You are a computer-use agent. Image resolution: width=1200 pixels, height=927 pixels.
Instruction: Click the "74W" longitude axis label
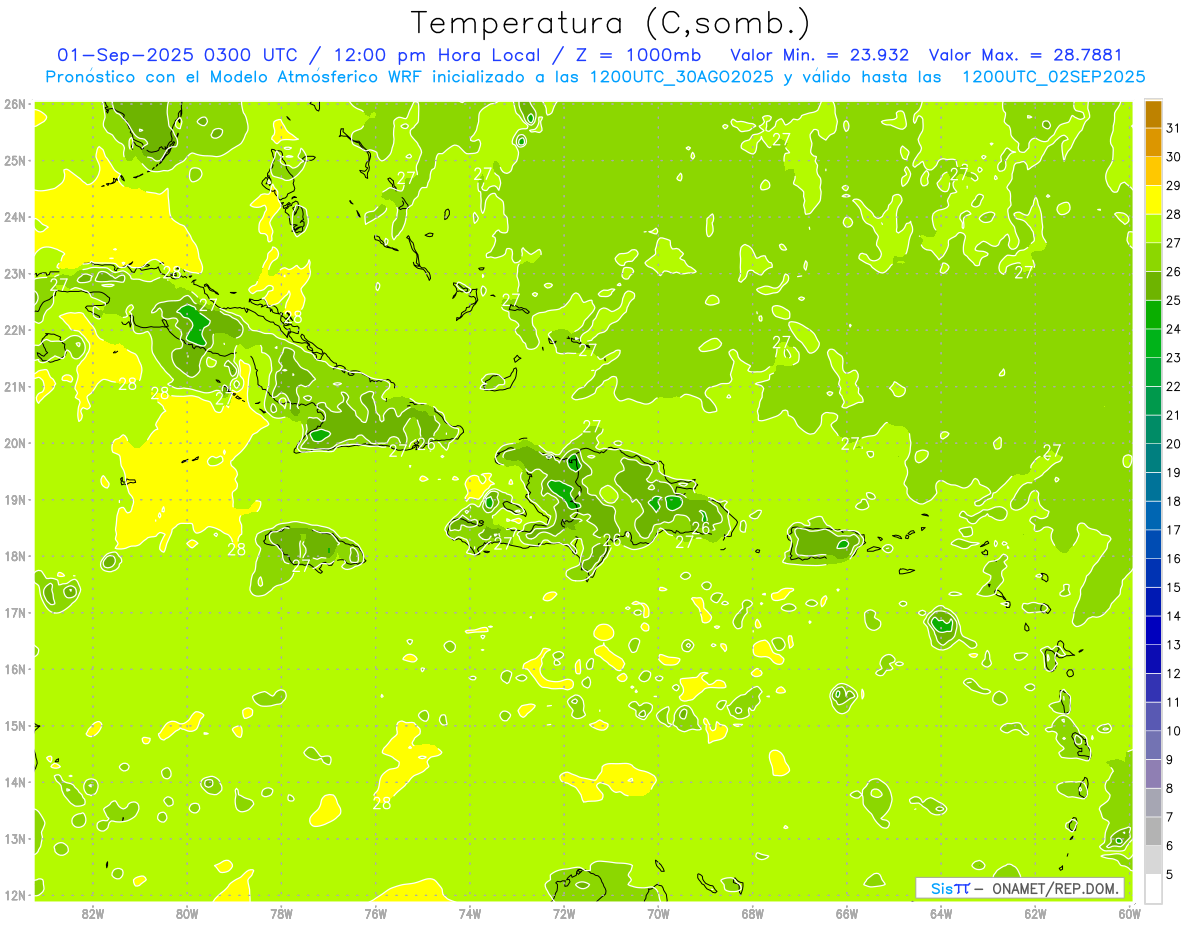pyautogui.click(x=470, y=913)
